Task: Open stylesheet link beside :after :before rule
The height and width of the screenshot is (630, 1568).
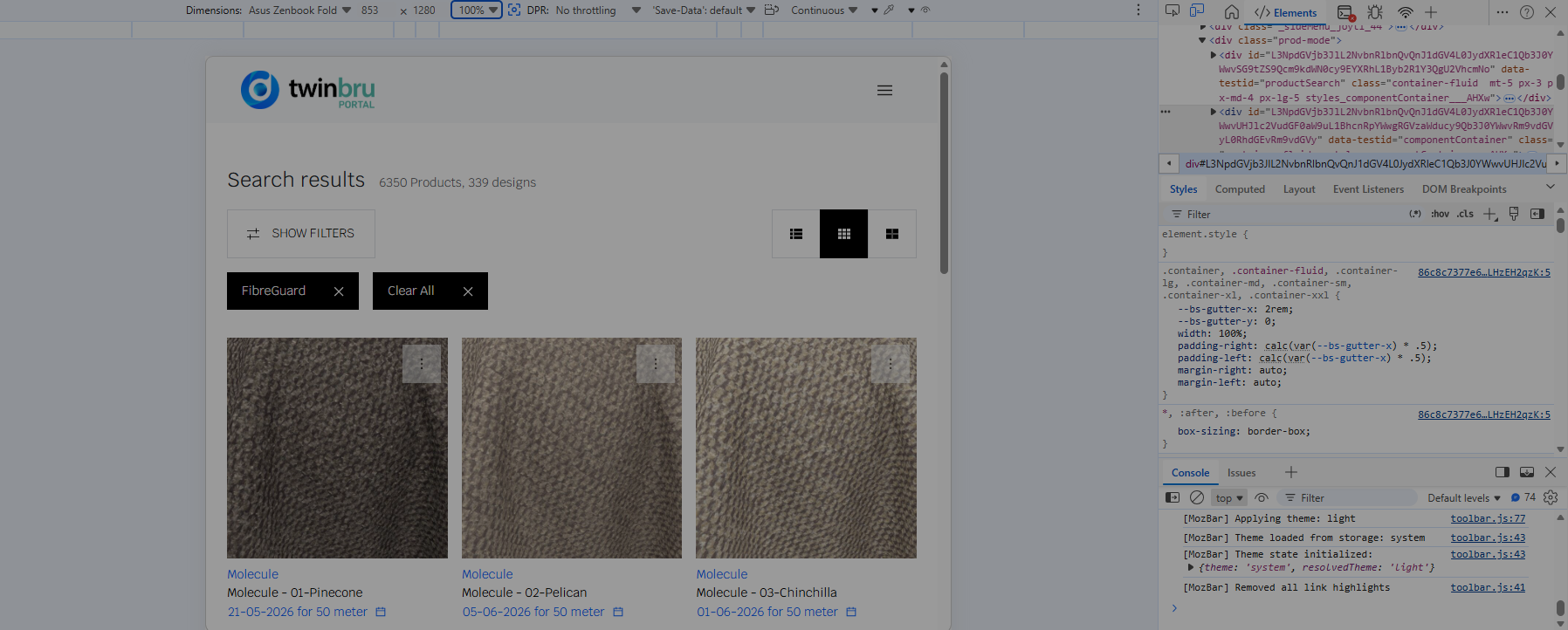Action: 1484,414
